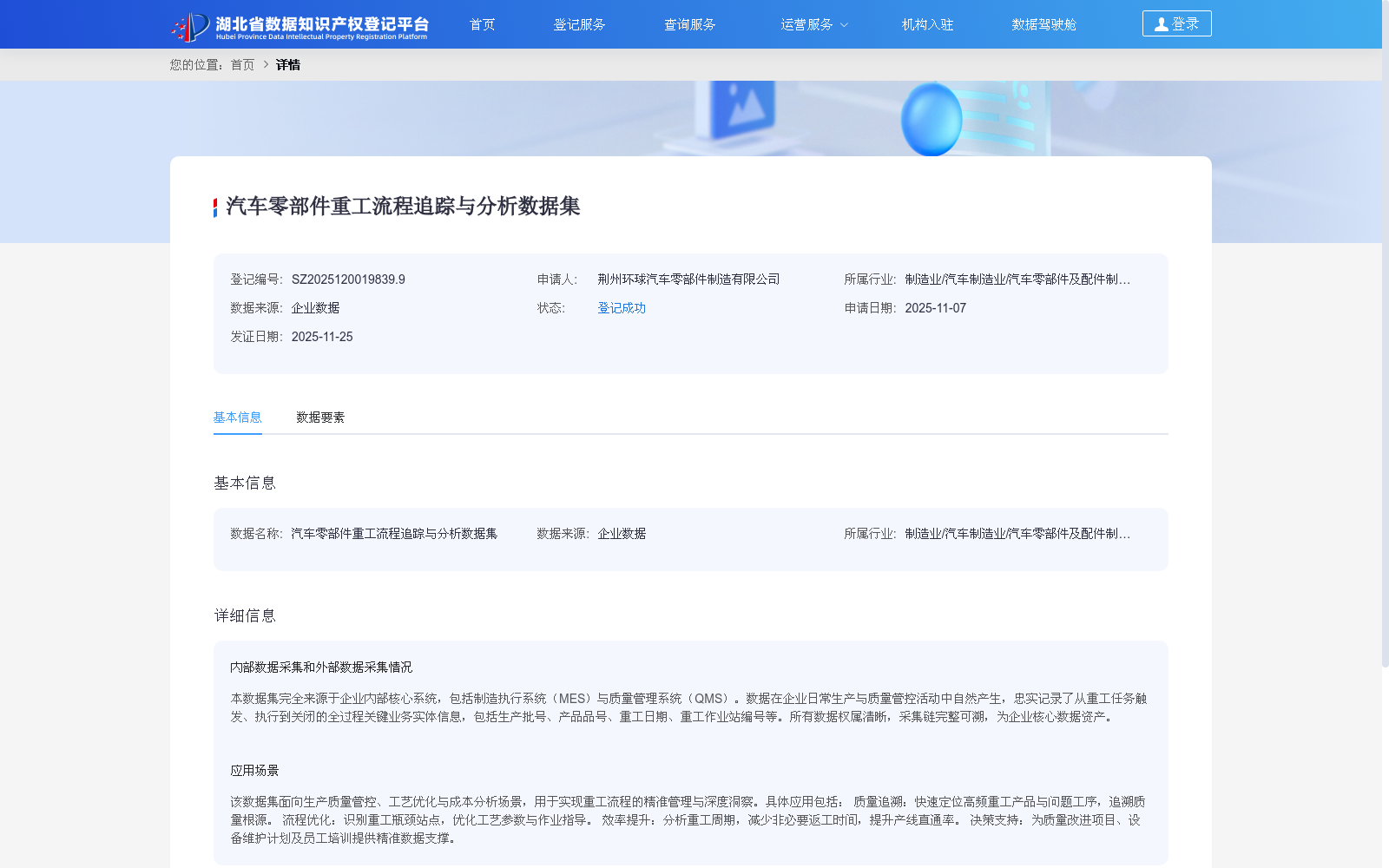
Task: Click the 应用场景 heading
Action: coord(254,771)
